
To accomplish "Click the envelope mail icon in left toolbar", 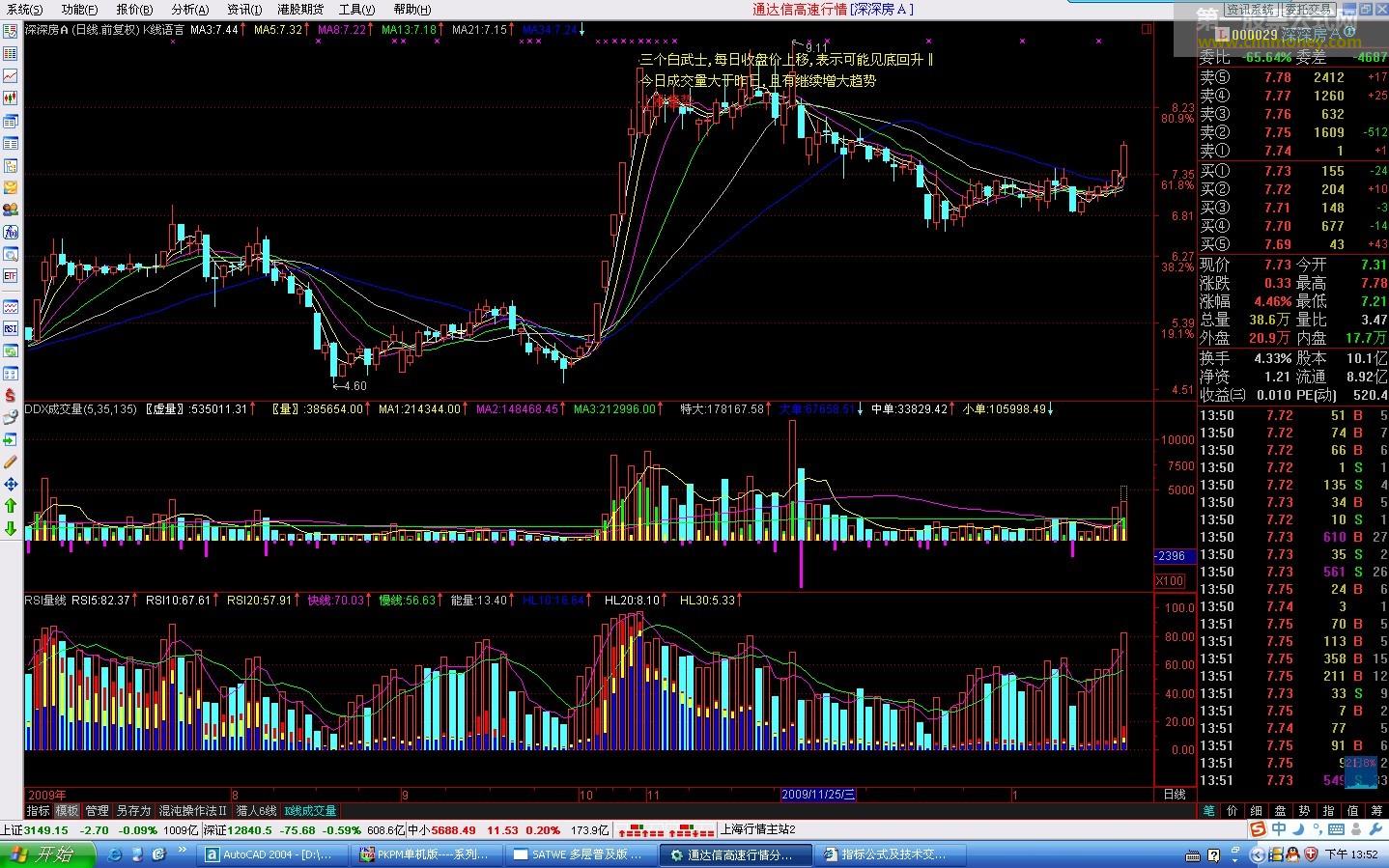I will click(11, 187).
